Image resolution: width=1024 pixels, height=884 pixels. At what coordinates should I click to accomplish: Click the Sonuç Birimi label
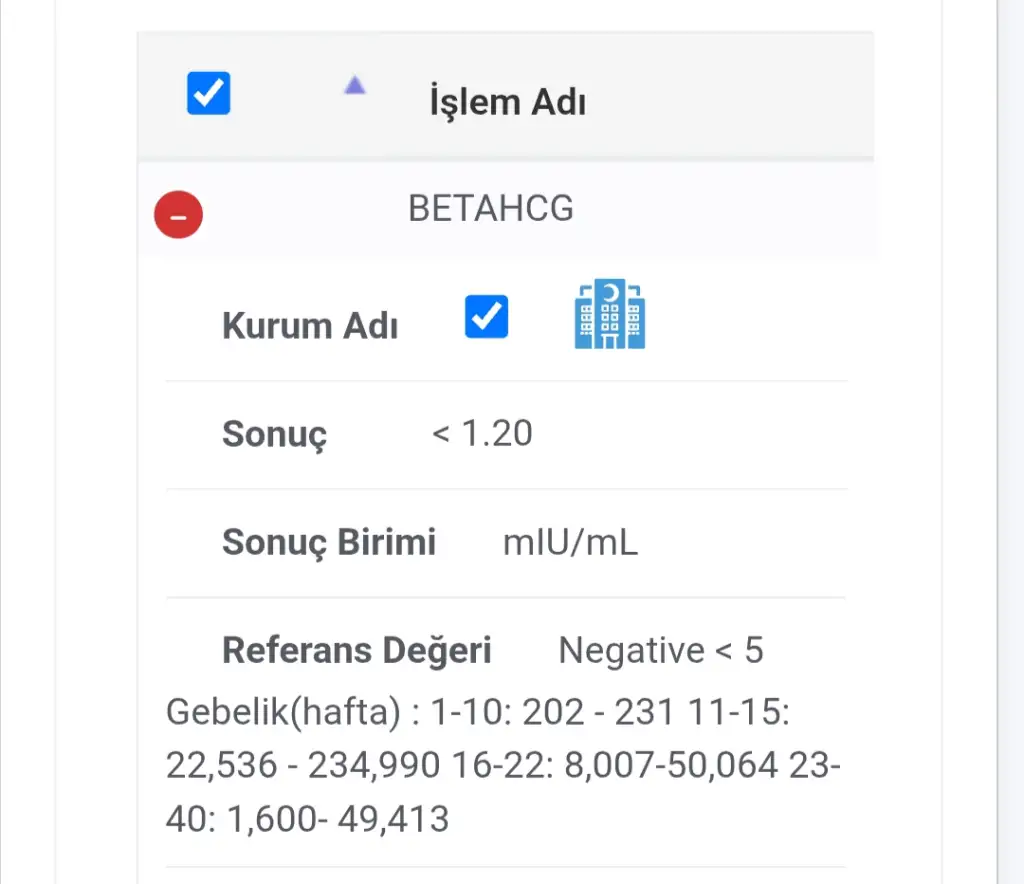(329, 542)
